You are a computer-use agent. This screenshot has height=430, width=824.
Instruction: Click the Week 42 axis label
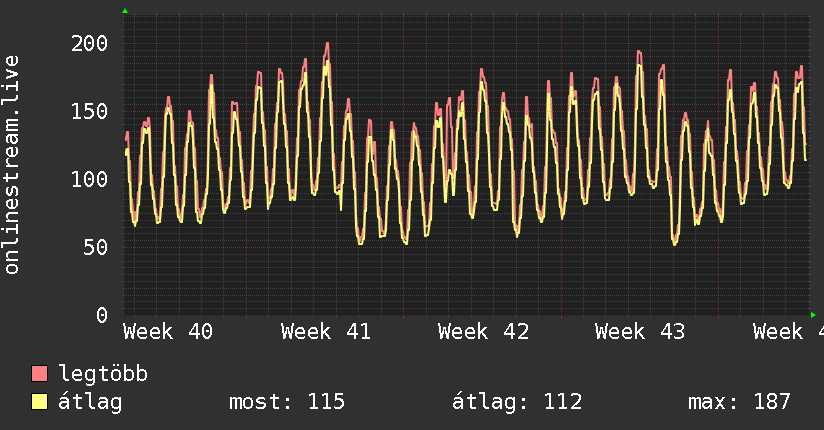tap(483, 332)
